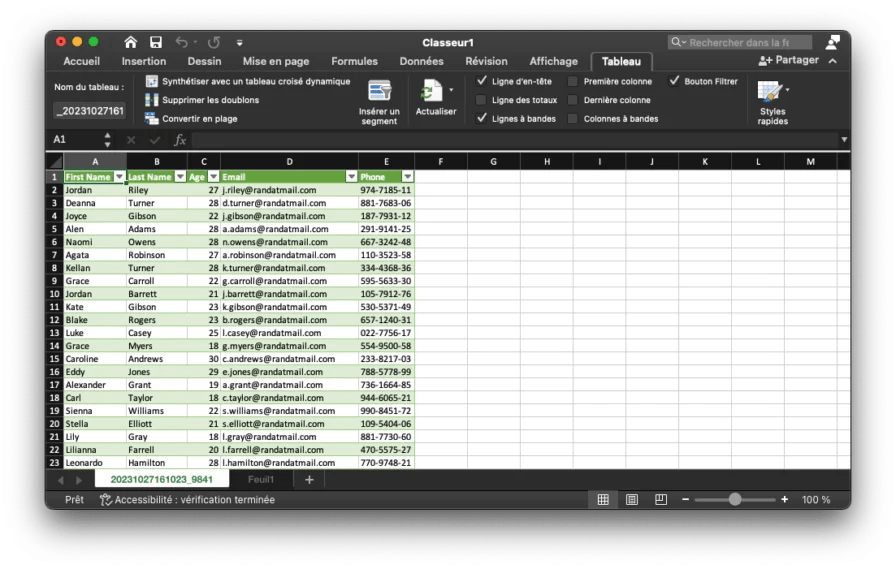Click the zoom in plus icon
The width and height of the screenshot is (896, 569).
pos(785,500)
